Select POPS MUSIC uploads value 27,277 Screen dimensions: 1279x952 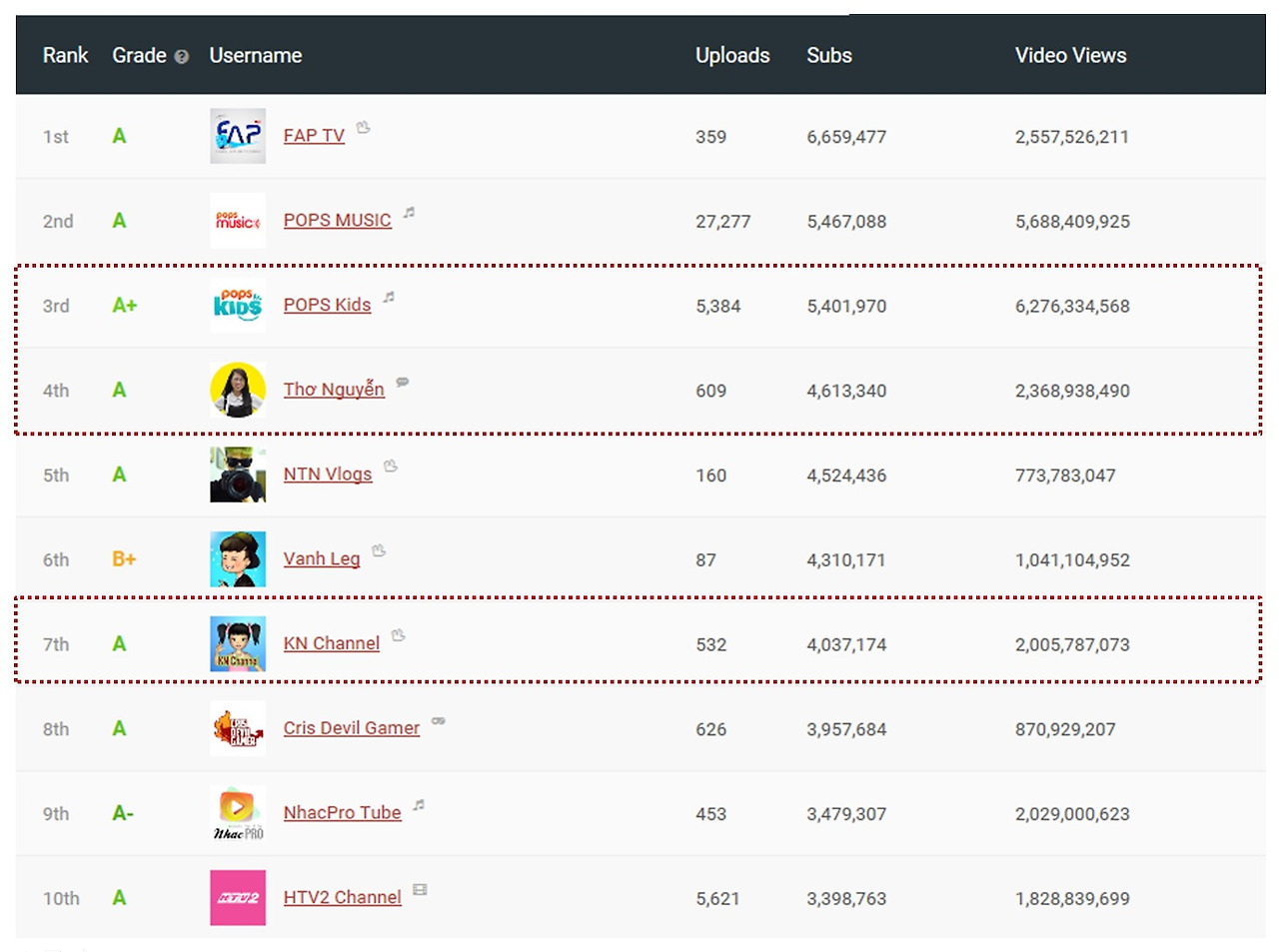[723, 222]
